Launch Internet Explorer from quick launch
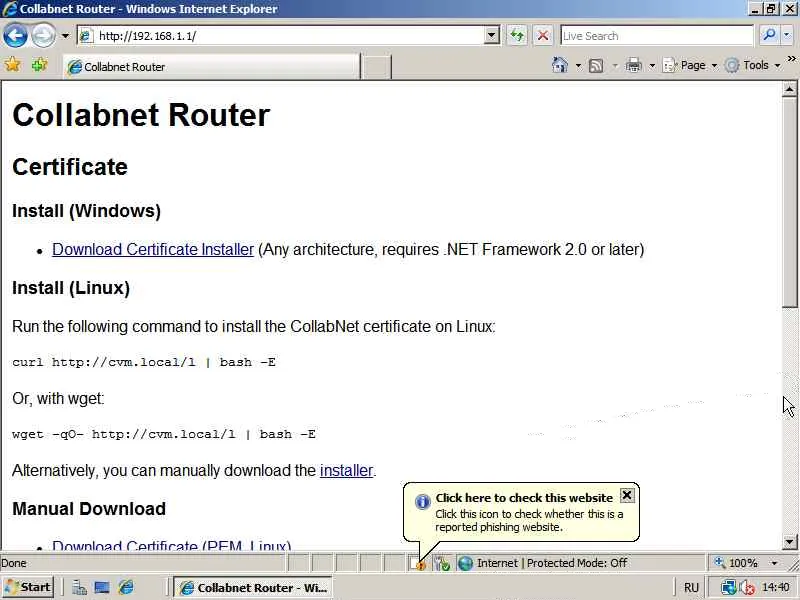The height and width of the screenshot is (600, 800). pos(126,588)
